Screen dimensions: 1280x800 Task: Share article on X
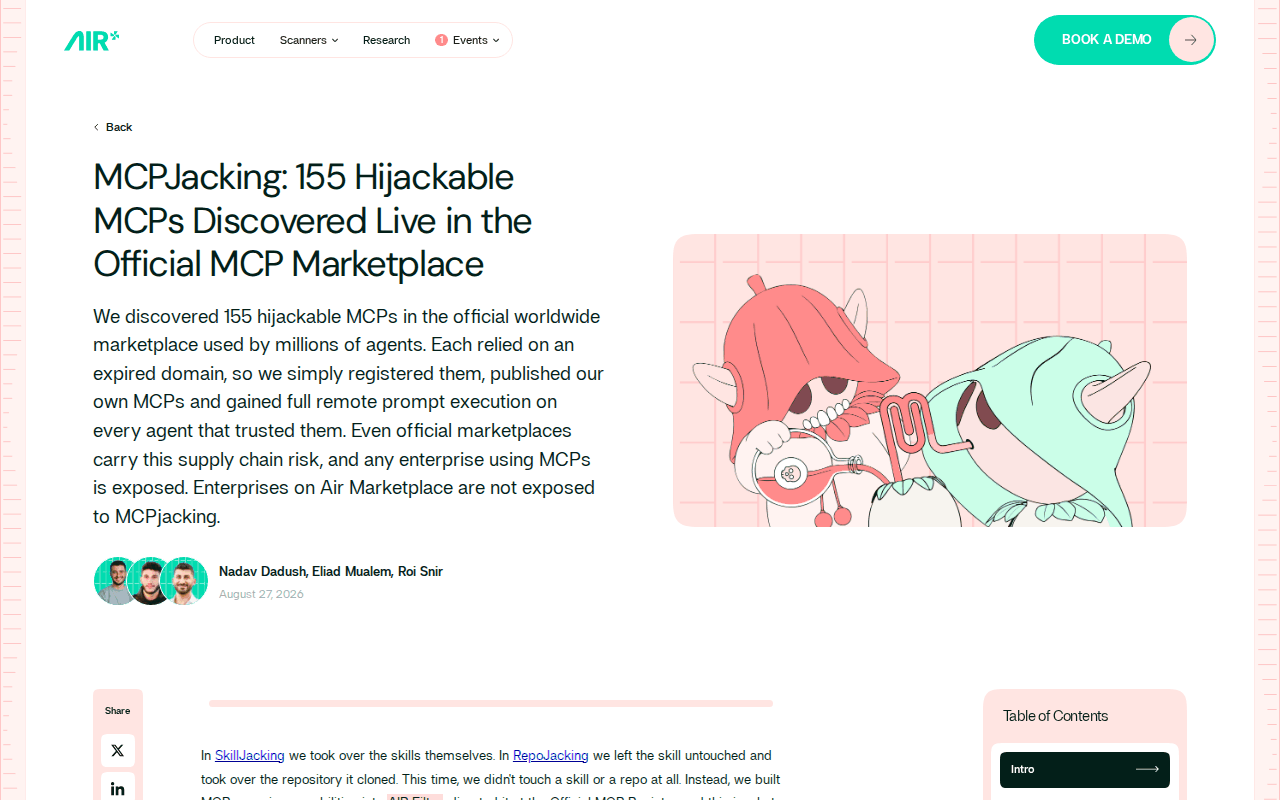coord(117,750)
